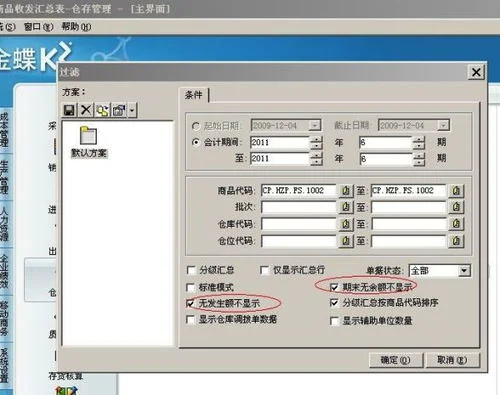Click the save scheme icon
500x395 pixels.
[x=69, y=110]
